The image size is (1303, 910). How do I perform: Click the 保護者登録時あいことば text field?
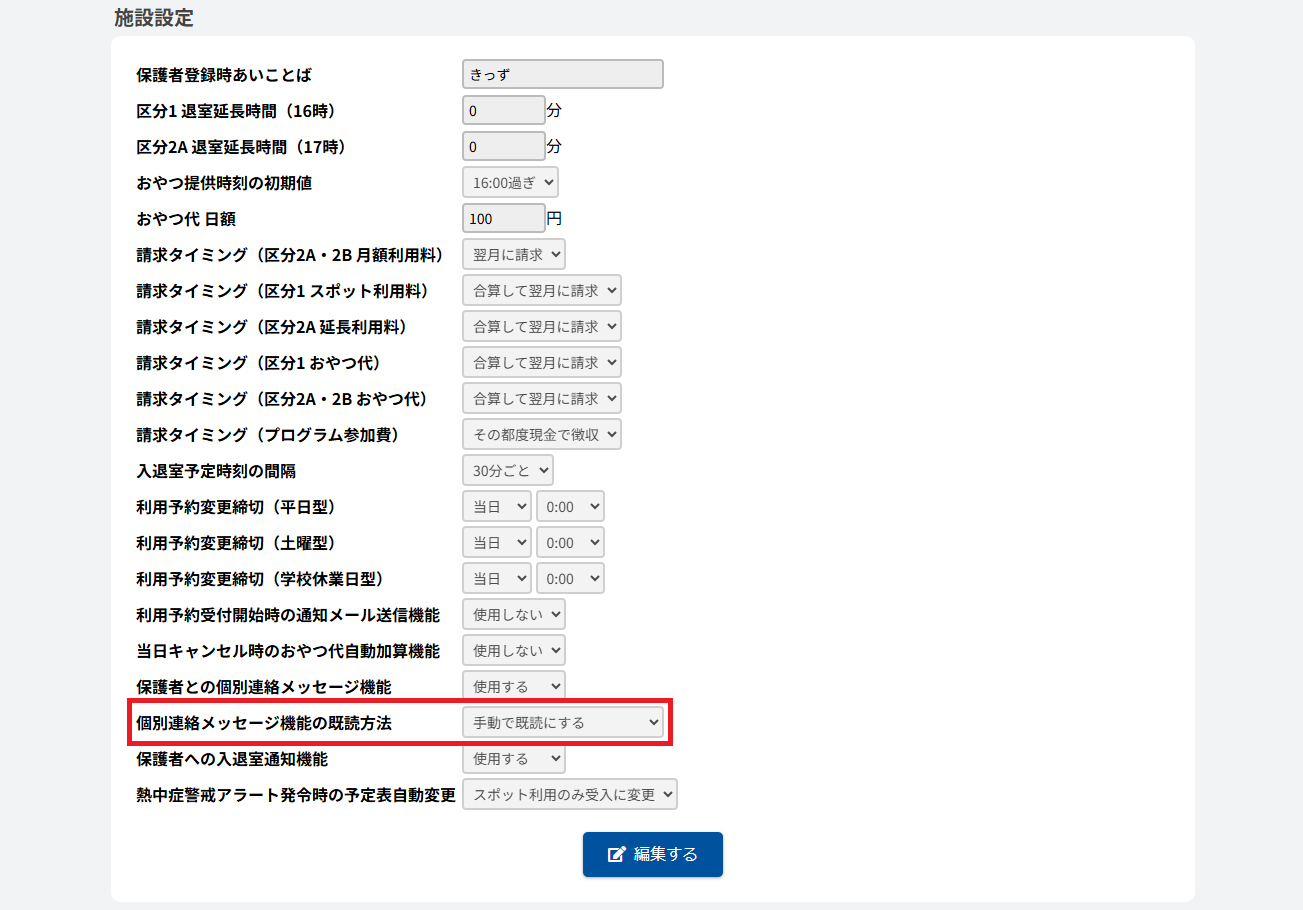pos(562,75)
